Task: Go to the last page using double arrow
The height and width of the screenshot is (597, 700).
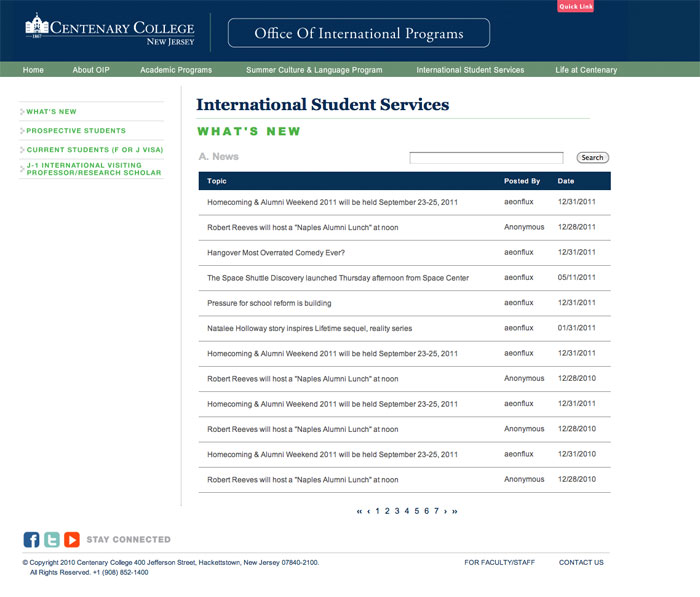Action: [455, 511]
